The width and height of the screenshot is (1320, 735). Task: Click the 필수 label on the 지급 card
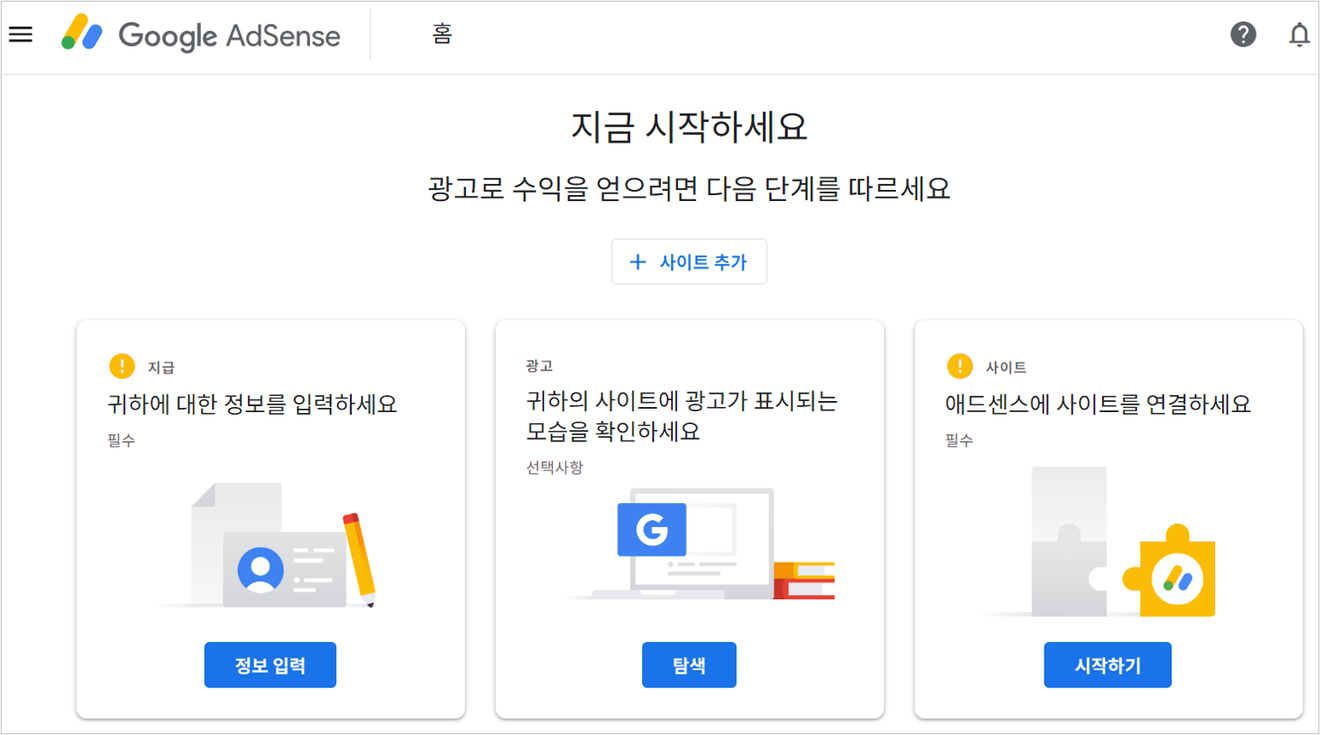click(x=121, y=440)
